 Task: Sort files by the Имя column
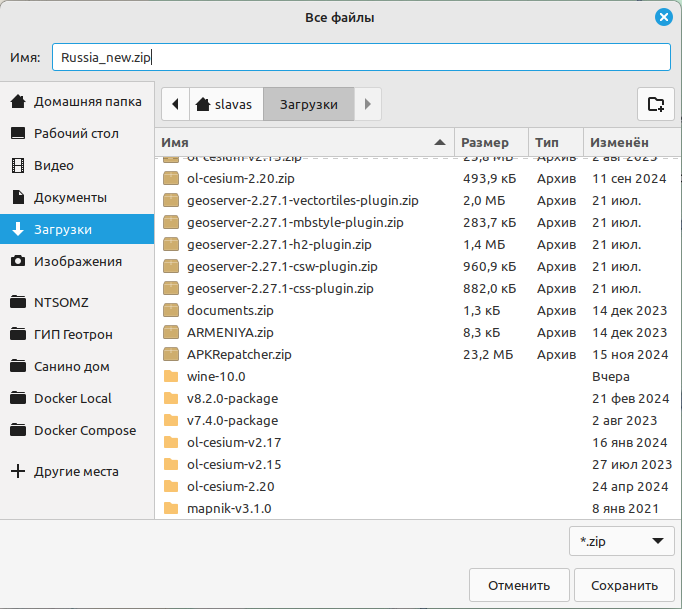click(x=300, y=143)
